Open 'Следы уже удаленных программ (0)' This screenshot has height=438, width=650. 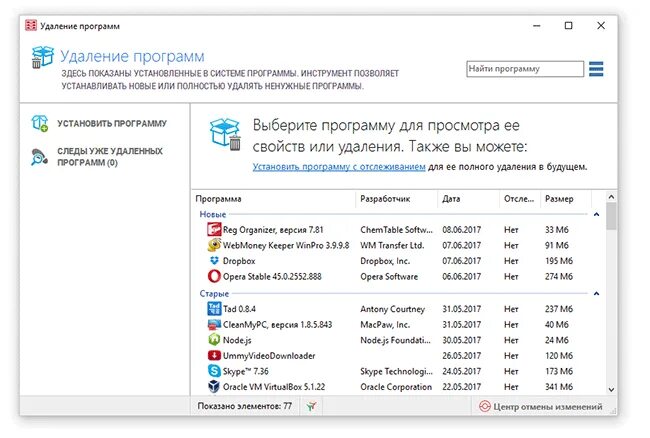[110, 157]
